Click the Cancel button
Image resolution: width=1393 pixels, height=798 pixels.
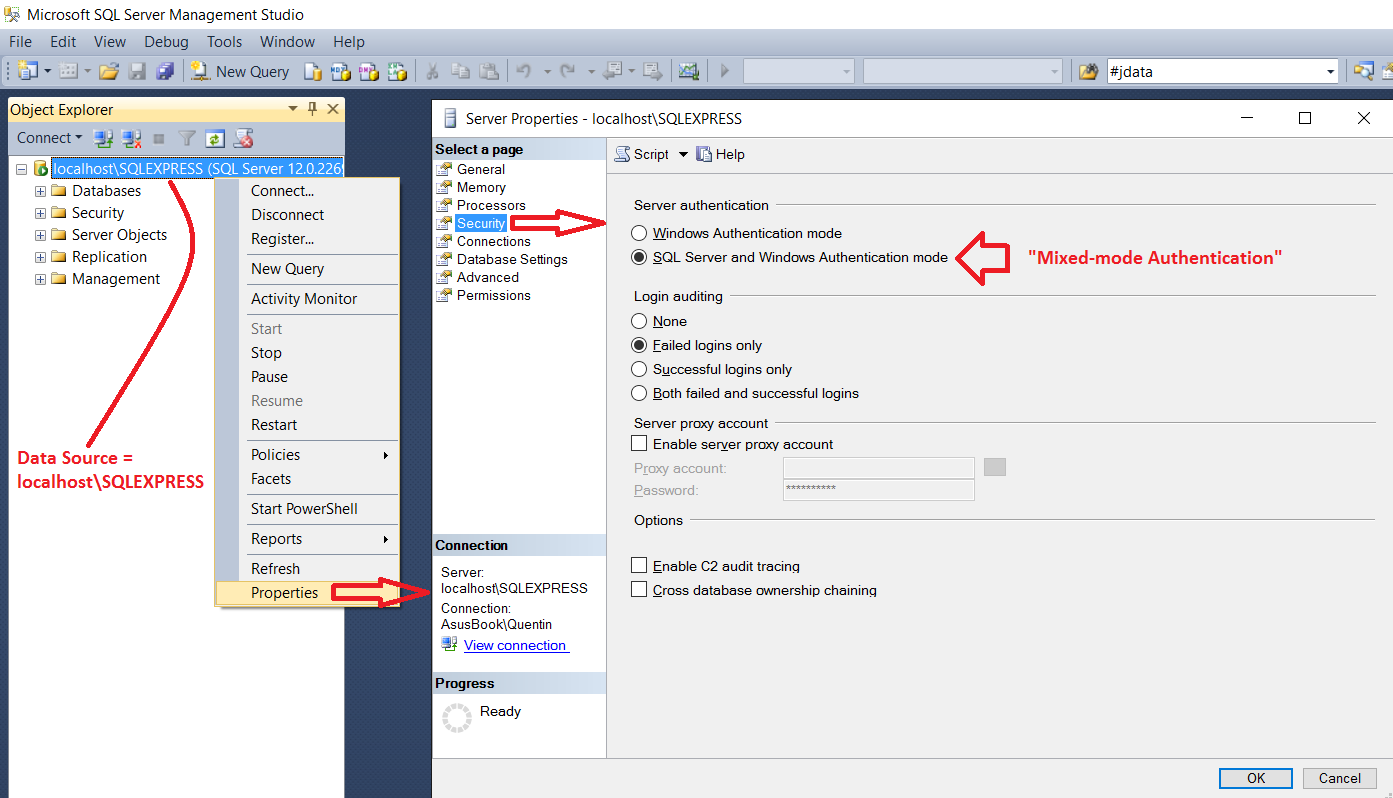[x=1339, y=778]
